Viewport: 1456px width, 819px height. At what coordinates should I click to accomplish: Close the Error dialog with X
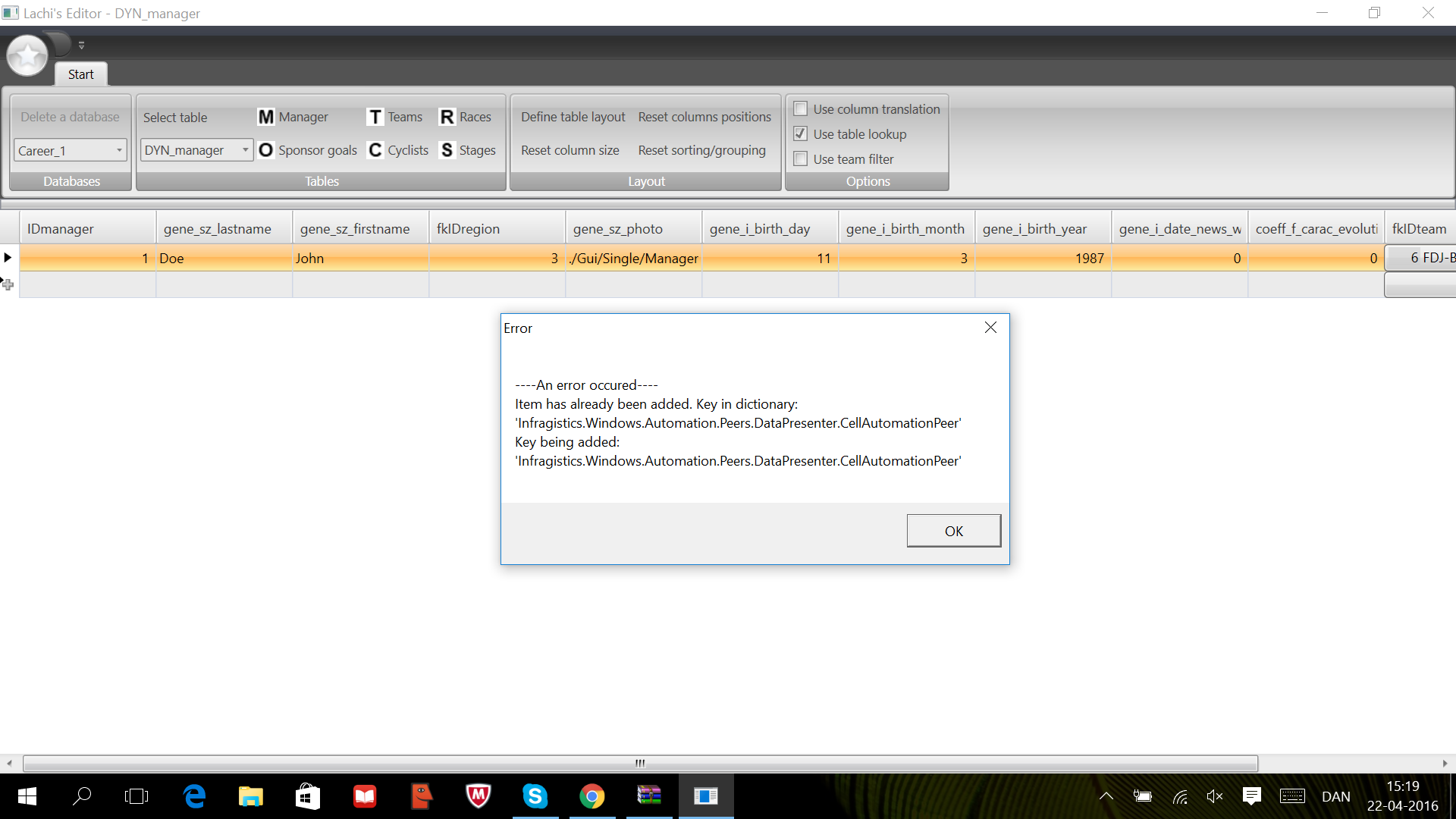click(x=990, y=328)
